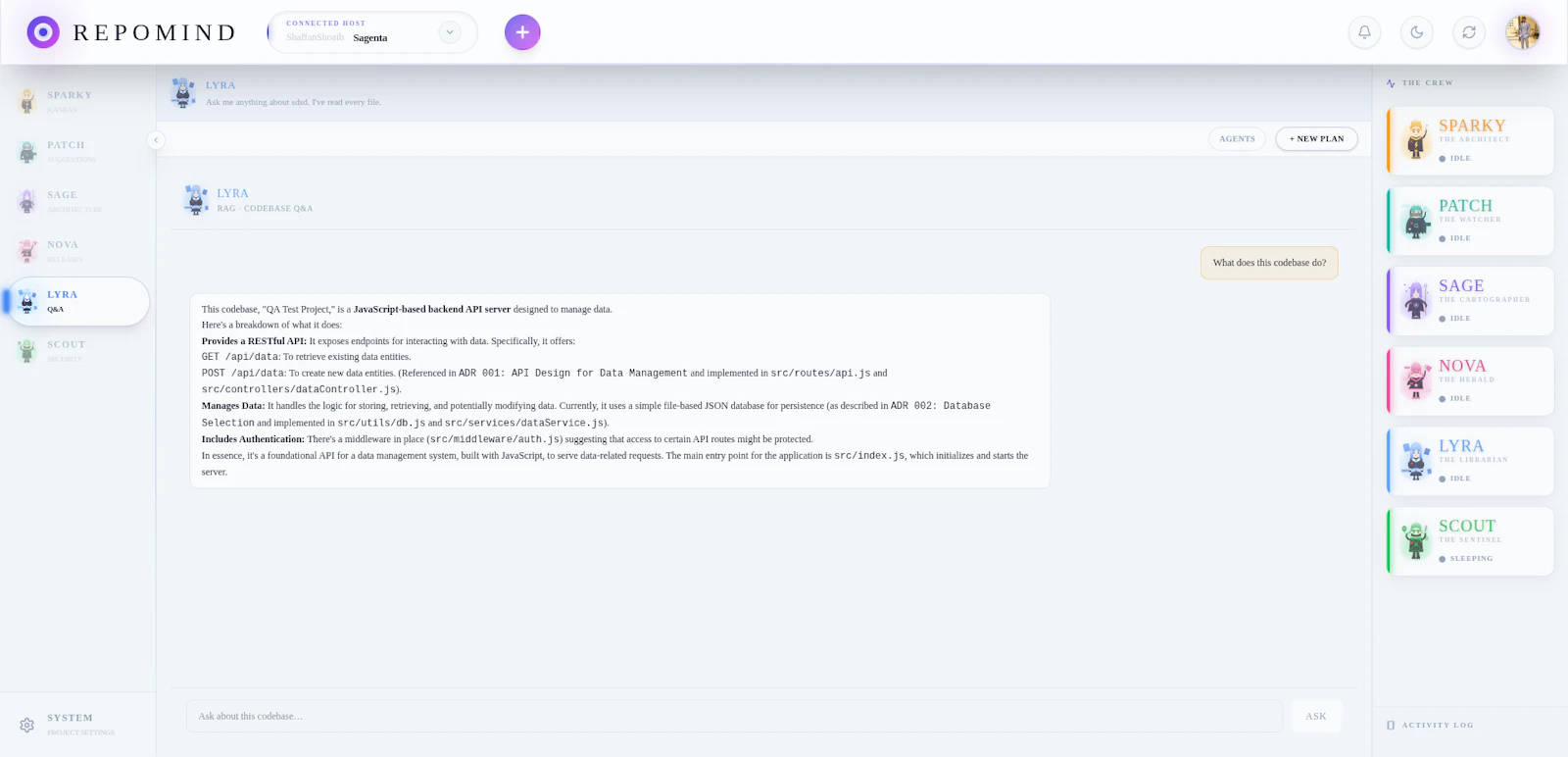Screen dimensions: 1568x757
Task: Click 'src/index.js' in the answer
Action: click(x=868, y=456)
